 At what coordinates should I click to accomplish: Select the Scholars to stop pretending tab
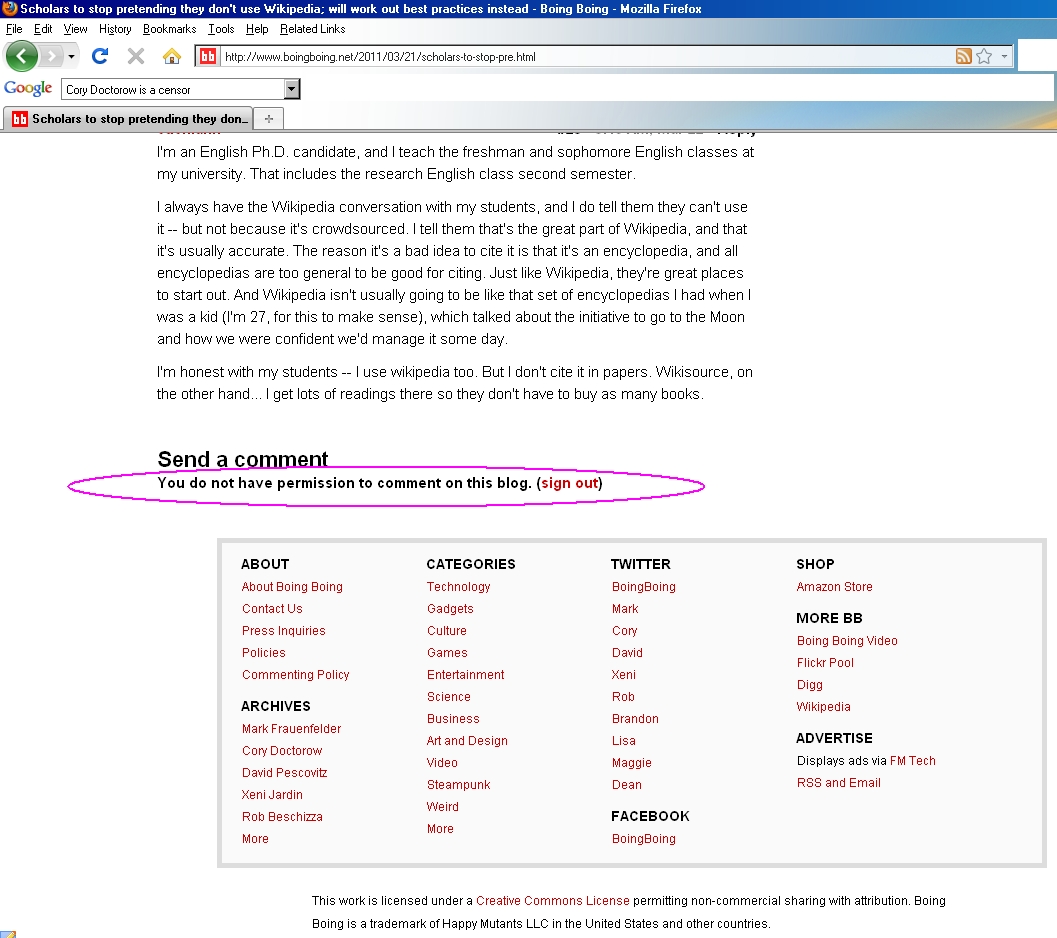(130, 119)
